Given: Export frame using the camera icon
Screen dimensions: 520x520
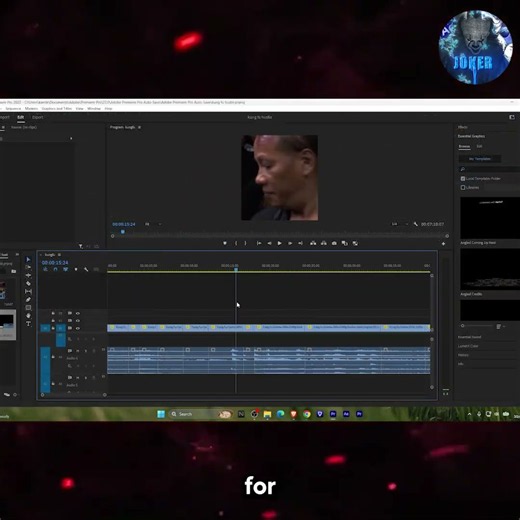Looking at the screenshot, I should [334, 243].
